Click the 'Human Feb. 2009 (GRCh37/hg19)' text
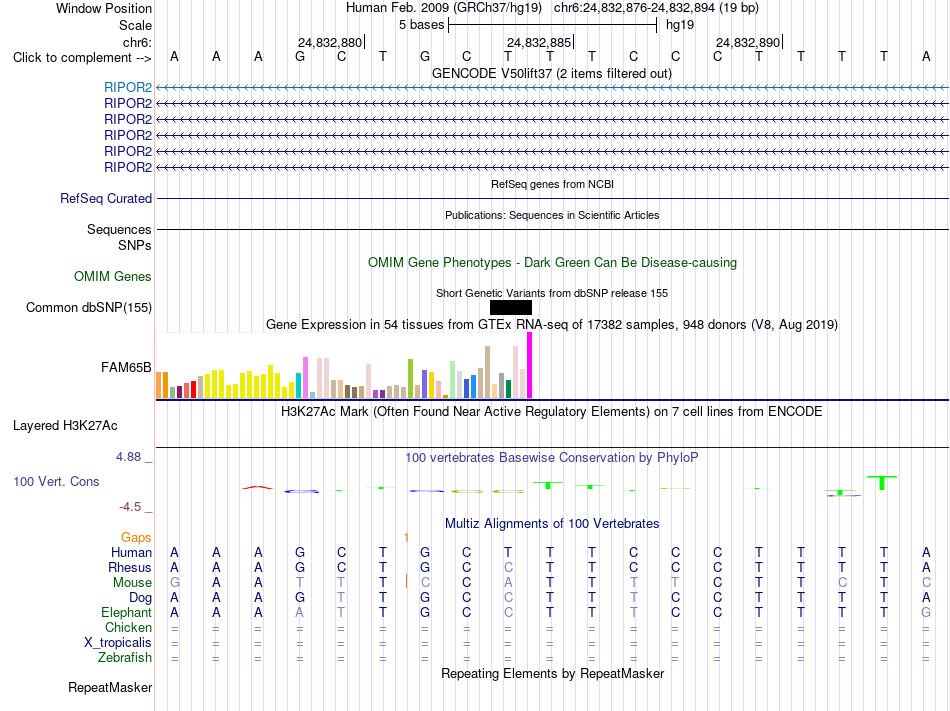 point(443,8)
